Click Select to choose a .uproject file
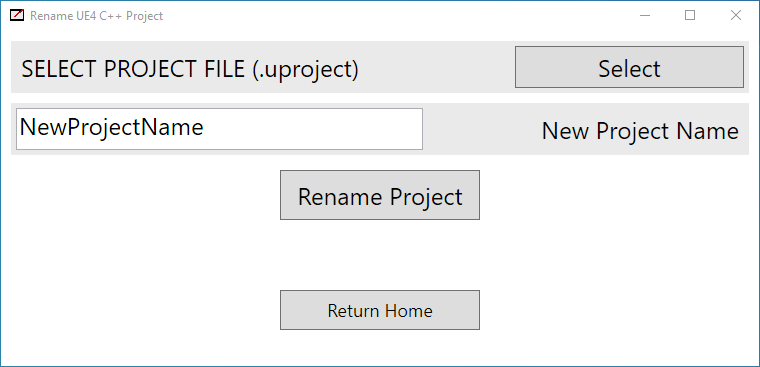Image resolution: width=760 pixels, height=367 pixels. coord(629,67)
